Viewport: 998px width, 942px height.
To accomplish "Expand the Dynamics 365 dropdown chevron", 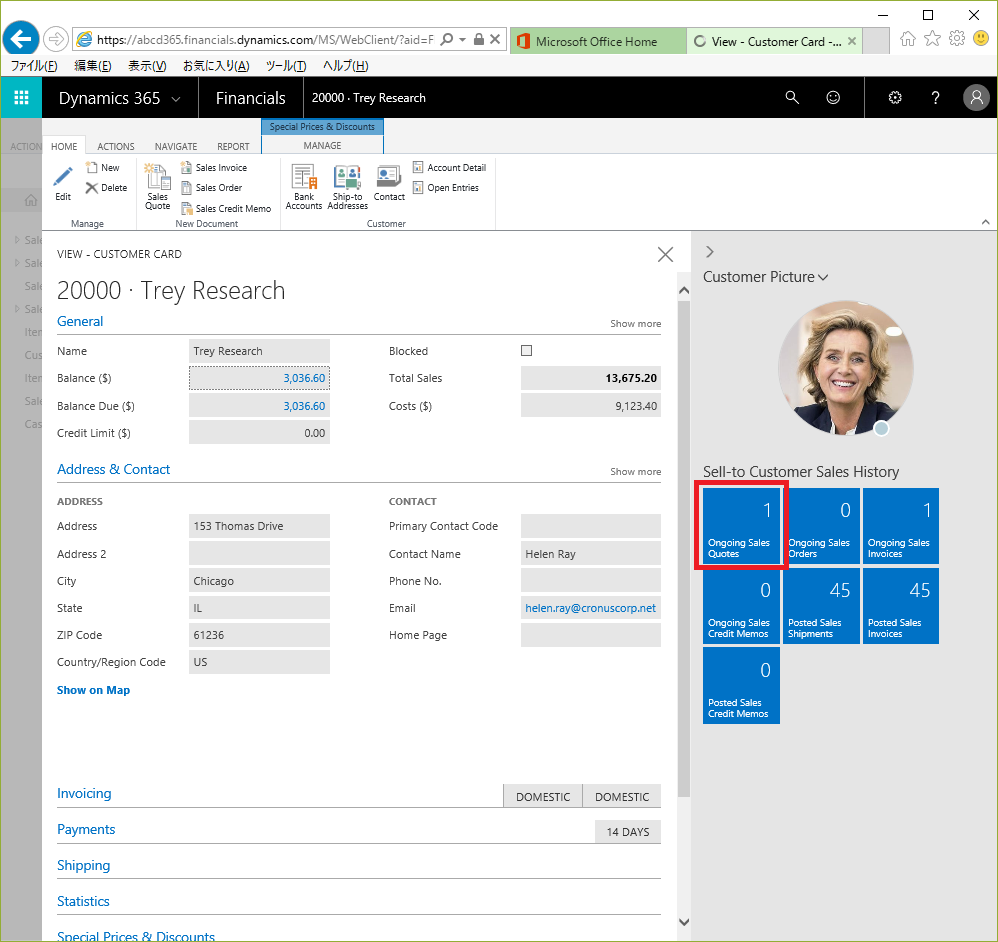I will [x=176, y=99].
